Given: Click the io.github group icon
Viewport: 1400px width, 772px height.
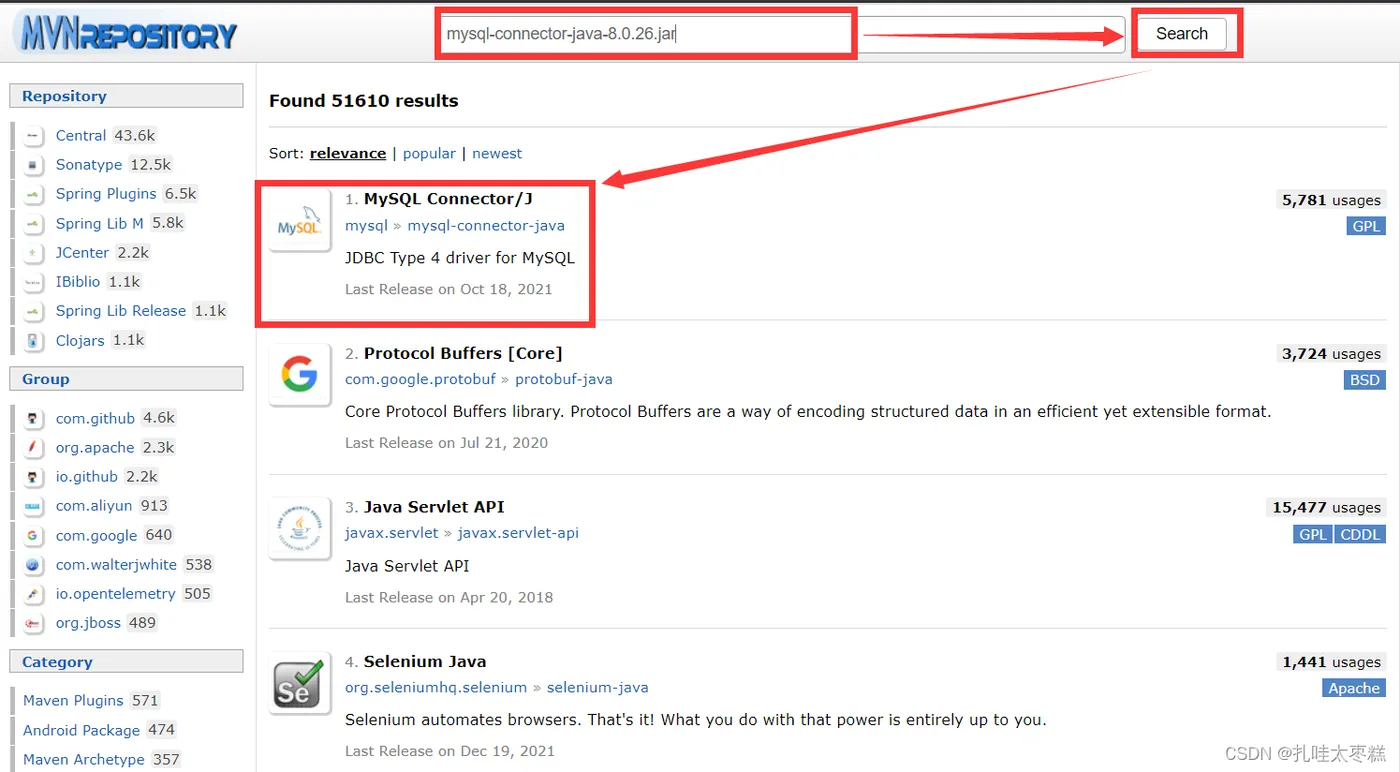Looking at the screenshot, I should pos(34,477).
